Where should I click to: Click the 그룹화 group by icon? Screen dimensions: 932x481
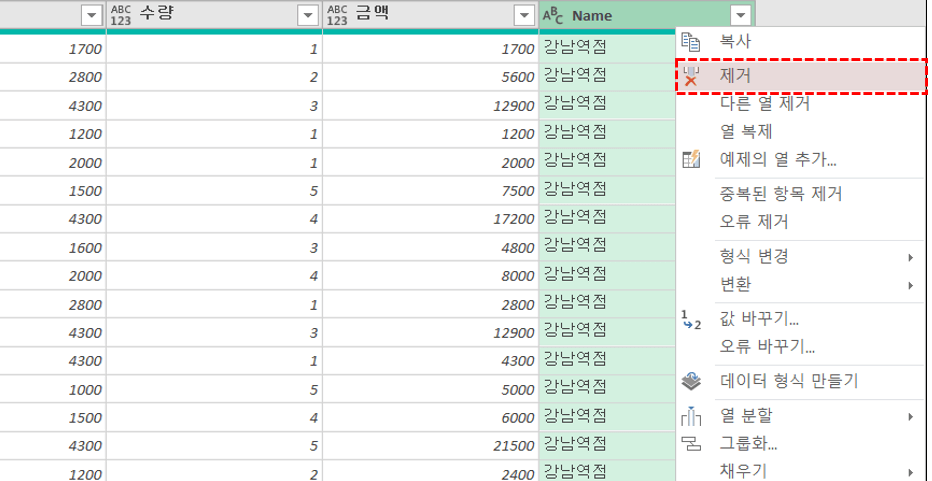[x=690, y=443]
